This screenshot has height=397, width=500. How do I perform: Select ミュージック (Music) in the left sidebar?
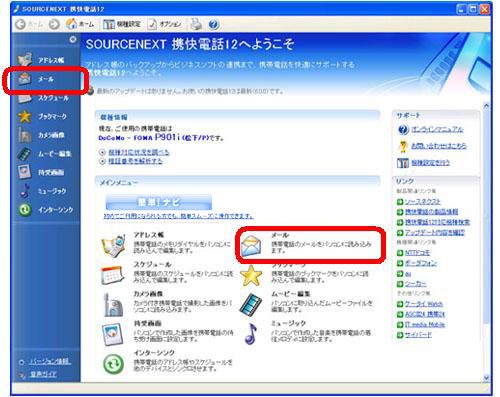[x=42, y=191]
